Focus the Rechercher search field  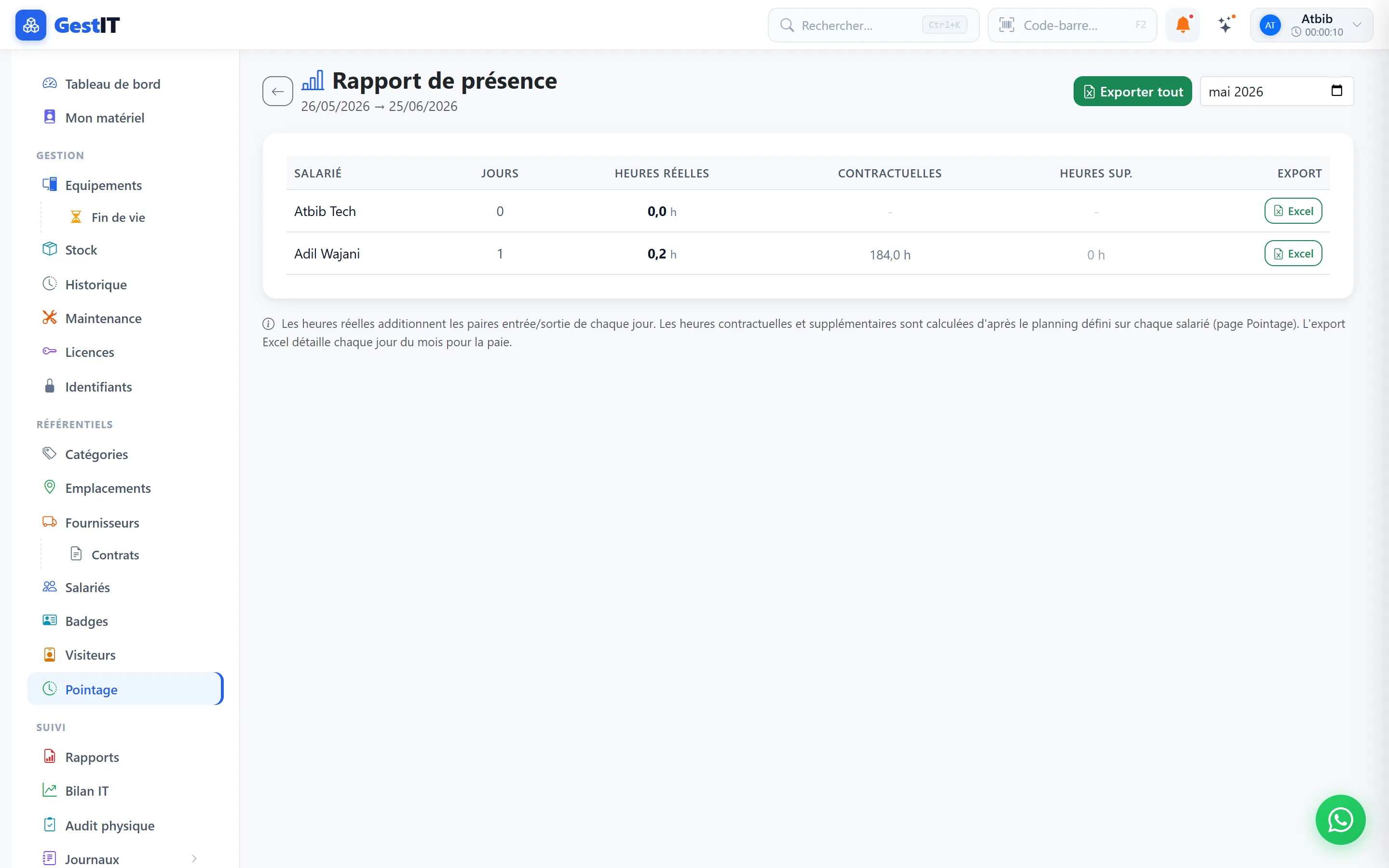(873, 25)
